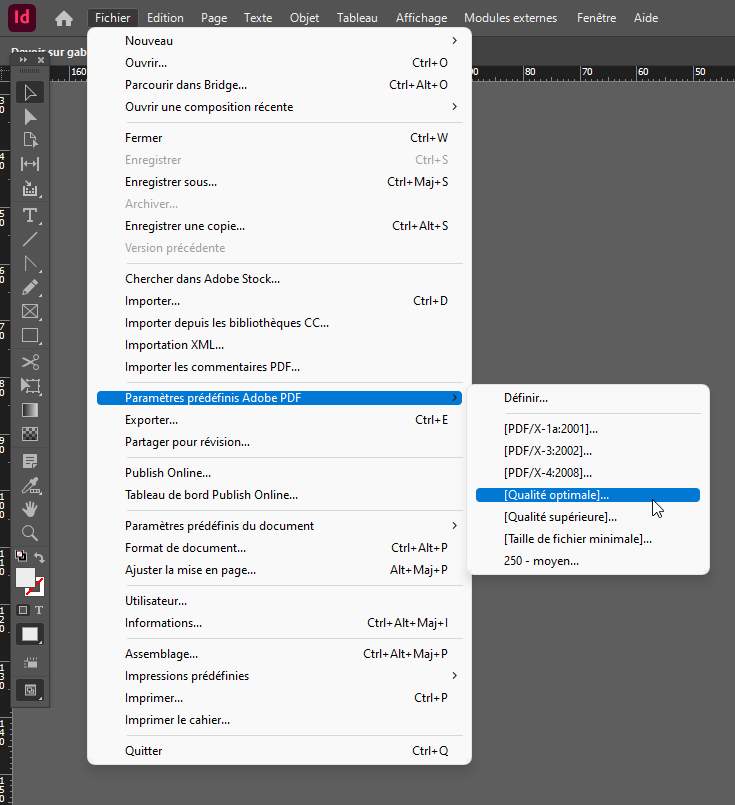Choose Importer... with Ctrl+D shortcut

(279, 301)
